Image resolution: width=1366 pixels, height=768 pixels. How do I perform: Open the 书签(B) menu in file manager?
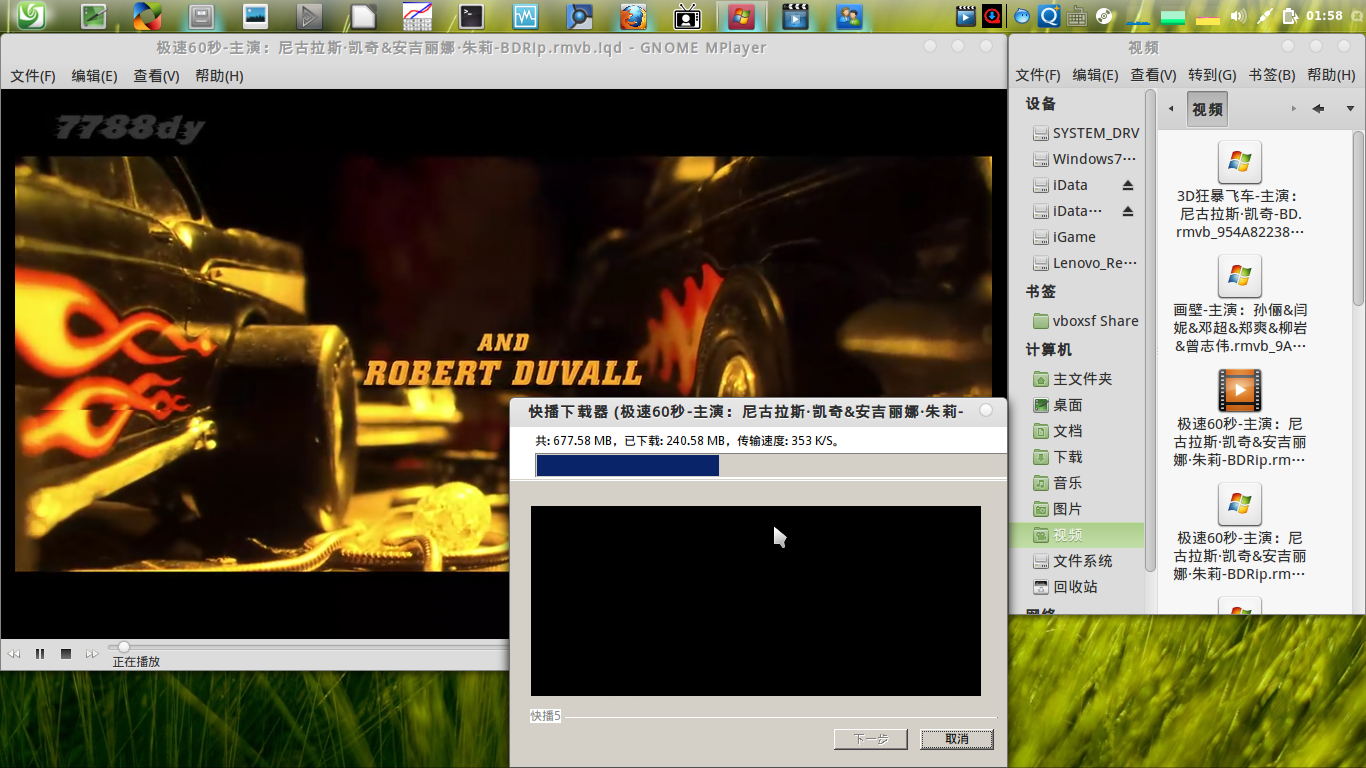tap(1272, 75)
